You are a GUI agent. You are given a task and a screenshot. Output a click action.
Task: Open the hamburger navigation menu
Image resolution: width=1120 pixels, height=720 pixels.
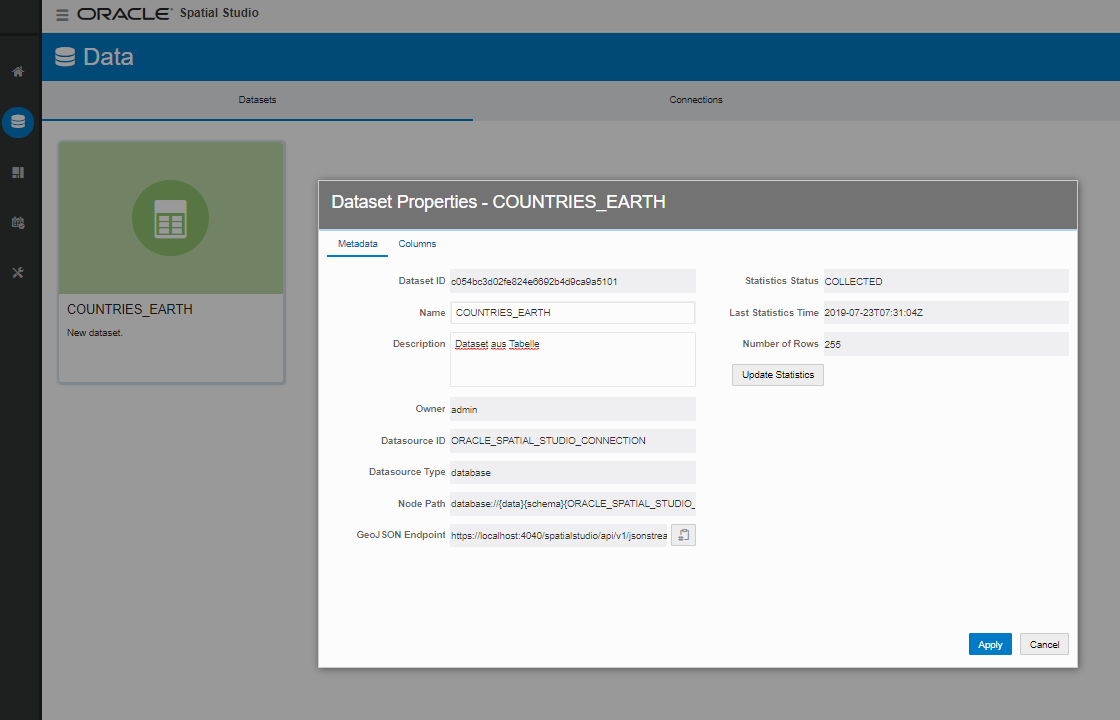point(62,14)
